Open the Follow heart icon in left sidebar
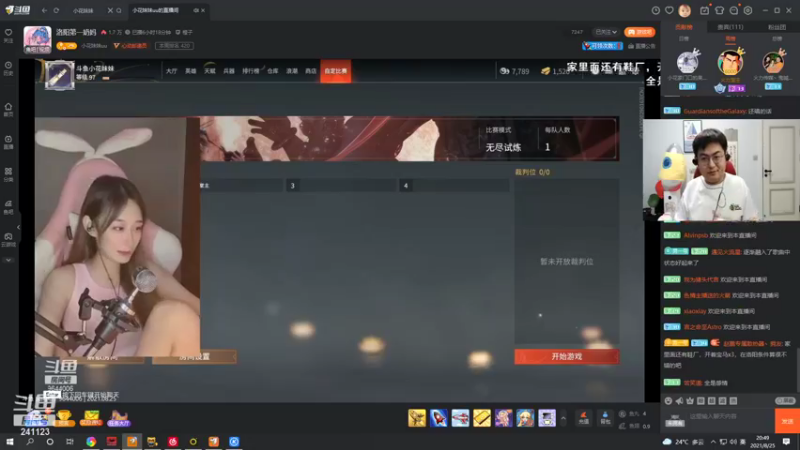Screen dimensions: 800x450 [x=8, y=35]
